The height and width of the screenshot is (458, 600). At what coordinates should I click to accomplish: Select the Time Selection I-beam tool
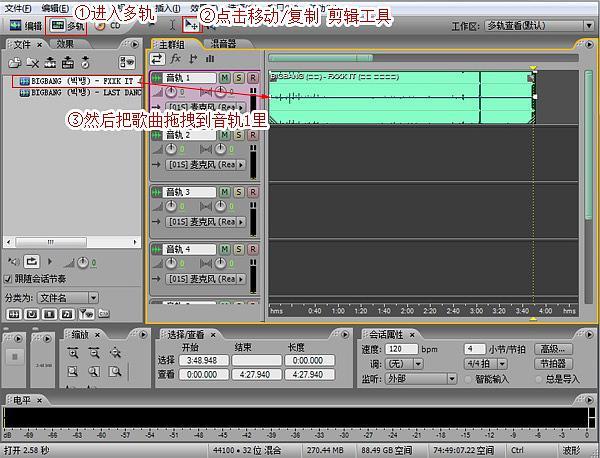pyautogui.click(x=172, y=25)
